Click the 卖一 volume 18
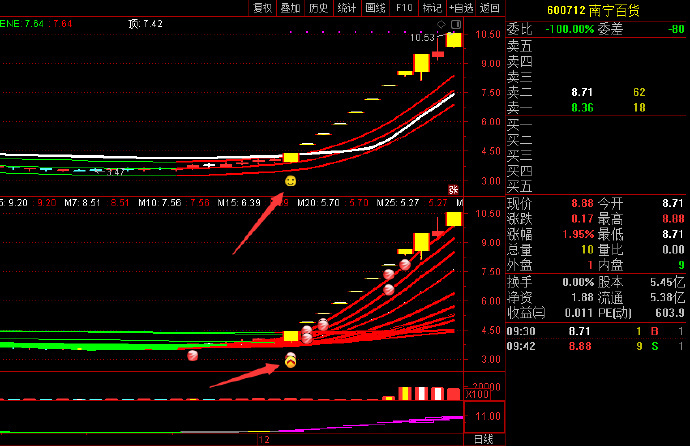Screen dimensions: 690x446 click(639, 108)
